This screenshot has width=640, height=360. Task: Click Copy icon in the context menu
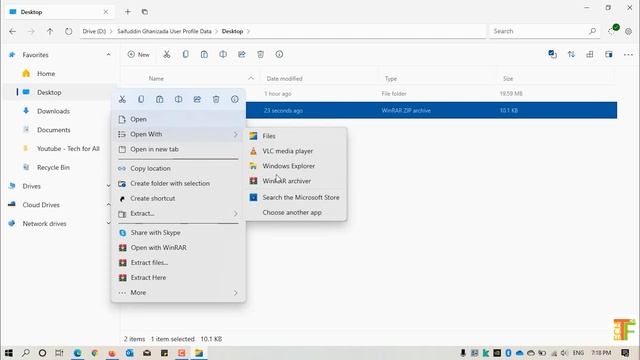coord(141,99)
